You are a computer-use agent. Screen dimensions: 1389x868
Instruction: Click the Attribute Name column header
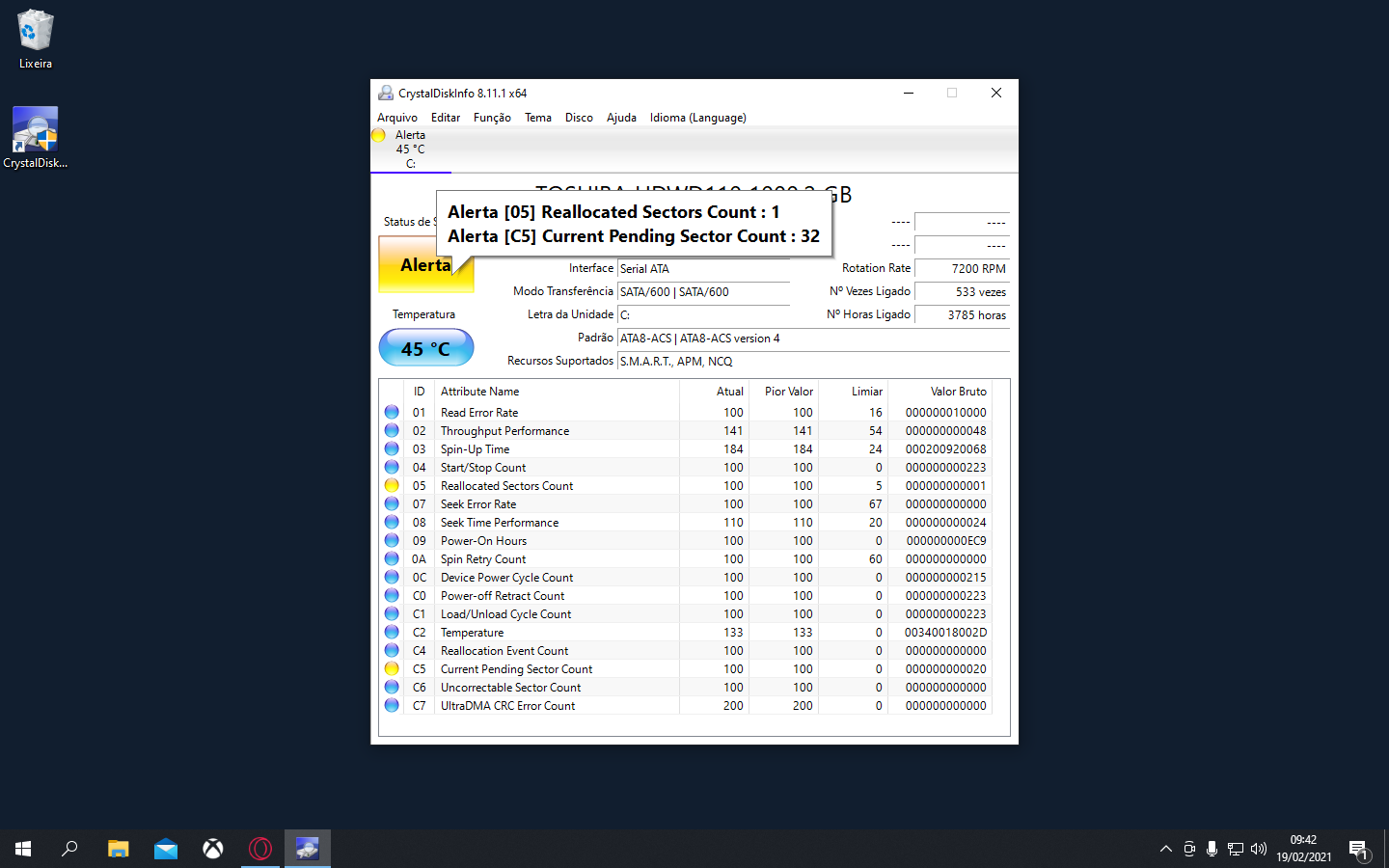(x=558, y=392)
